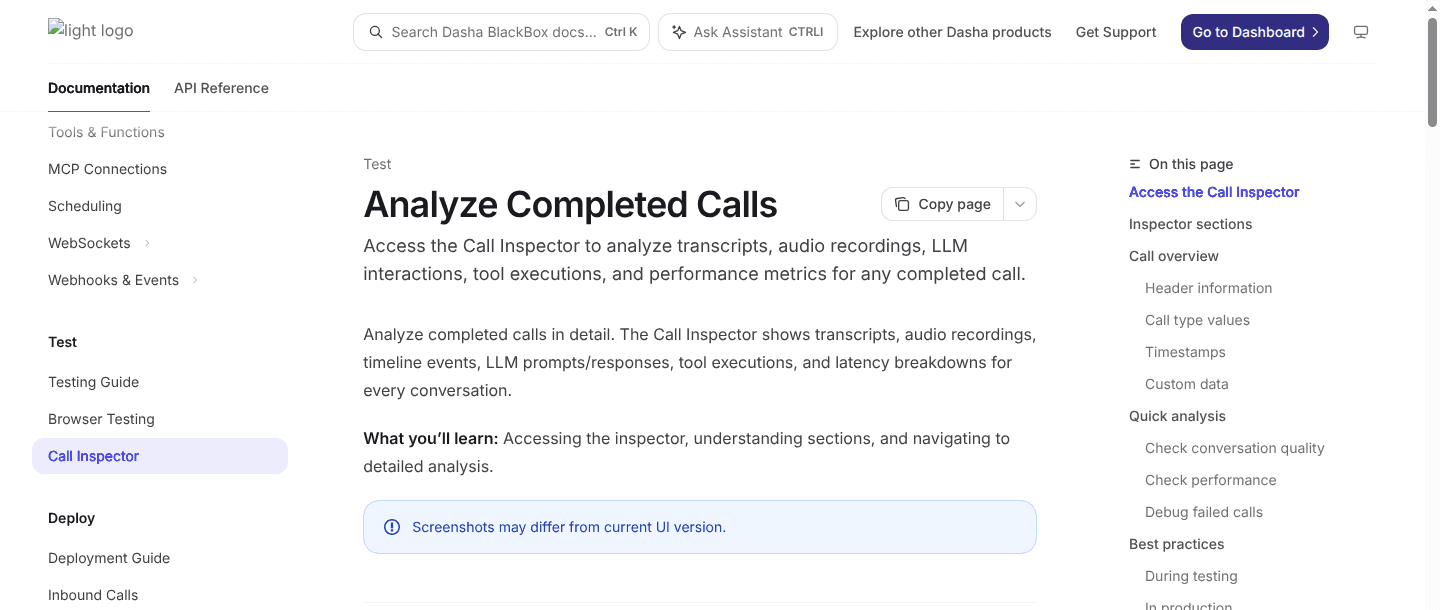Jump to Call type values subsection
The width and height of the screenshot is (1440, 610).
1197,320
